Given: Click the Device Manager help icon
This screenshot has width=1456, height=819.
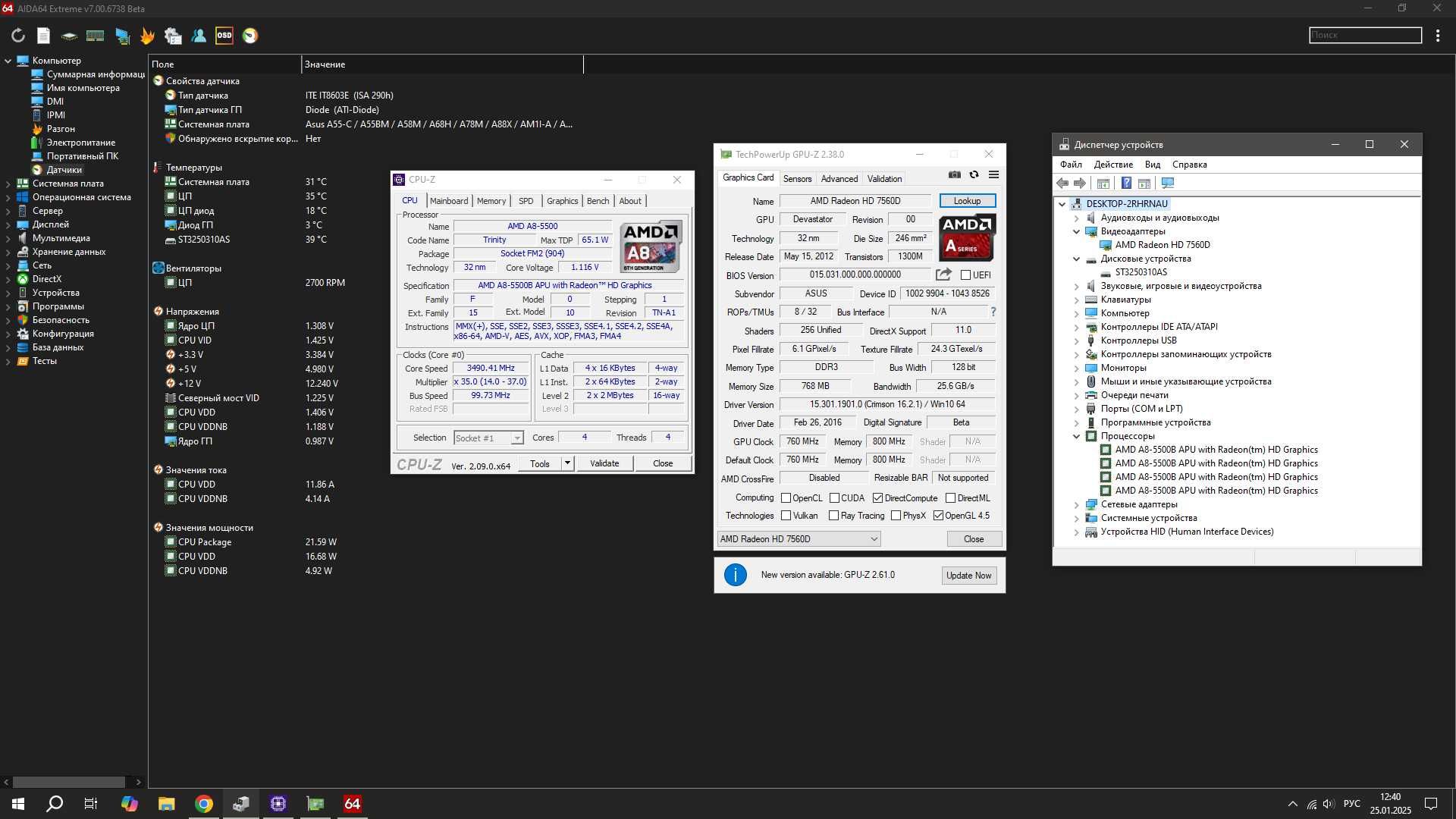Looking at the screenshot, I should [1126, 184].
